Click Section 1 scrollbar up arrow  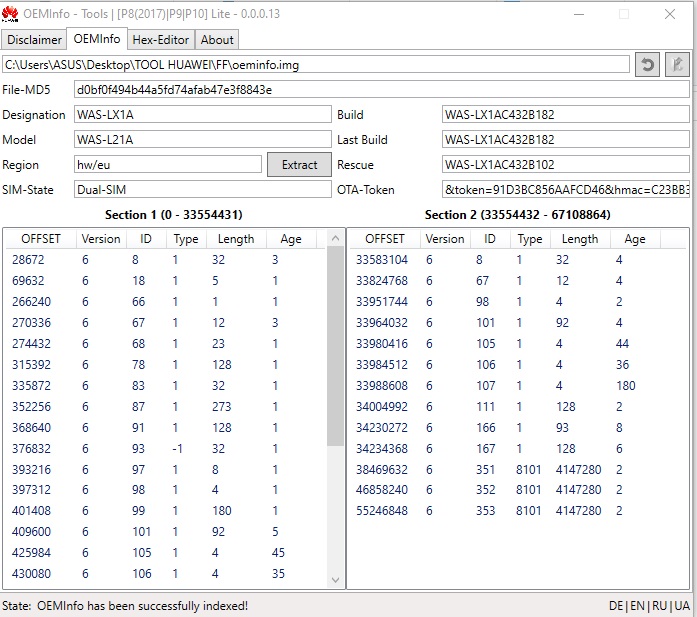tap(336, 239)
